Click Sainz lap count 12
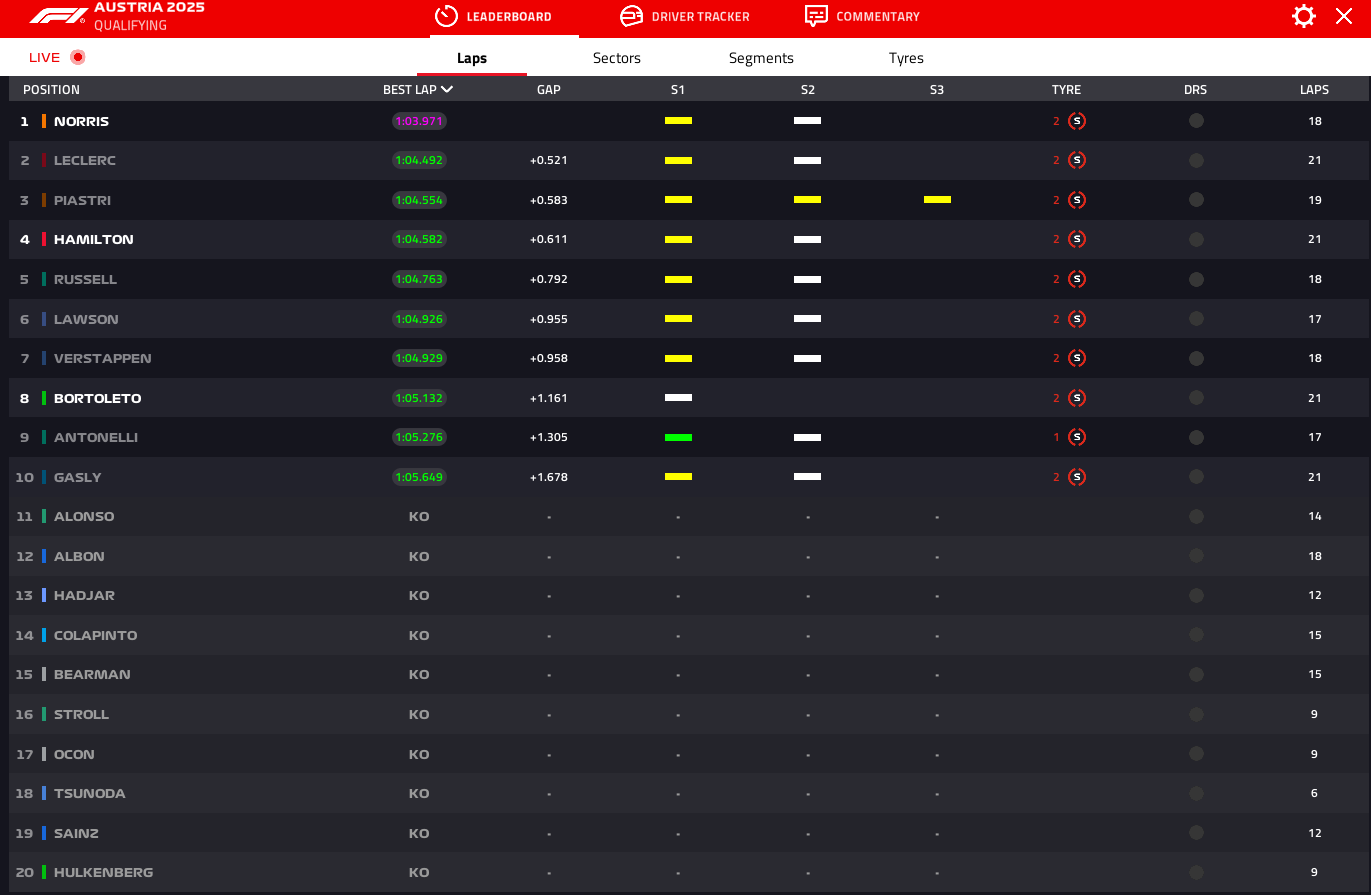The image size is (1371, 895). pyautogui.click(x=1315, y=833)
